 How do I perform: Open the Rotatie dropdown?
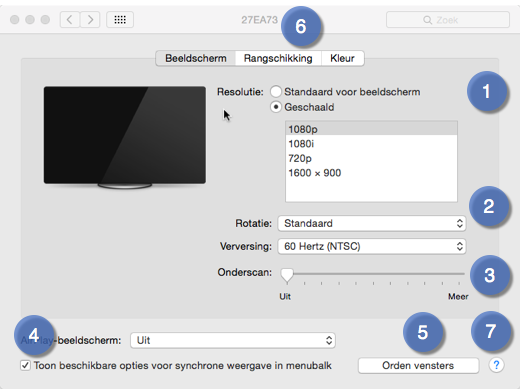372,223
